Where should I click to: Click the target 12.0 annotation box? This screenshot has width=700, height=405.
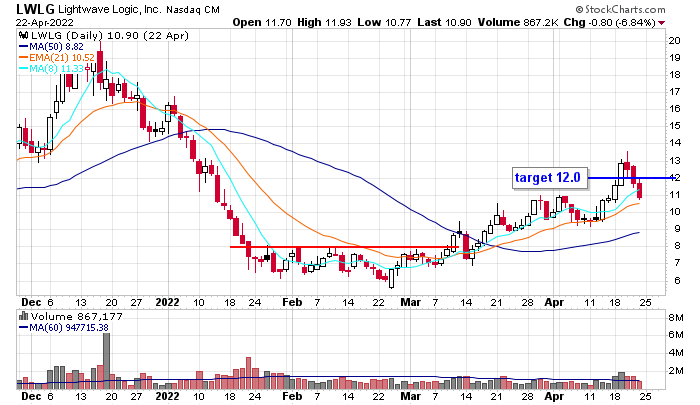pos(550,178)
